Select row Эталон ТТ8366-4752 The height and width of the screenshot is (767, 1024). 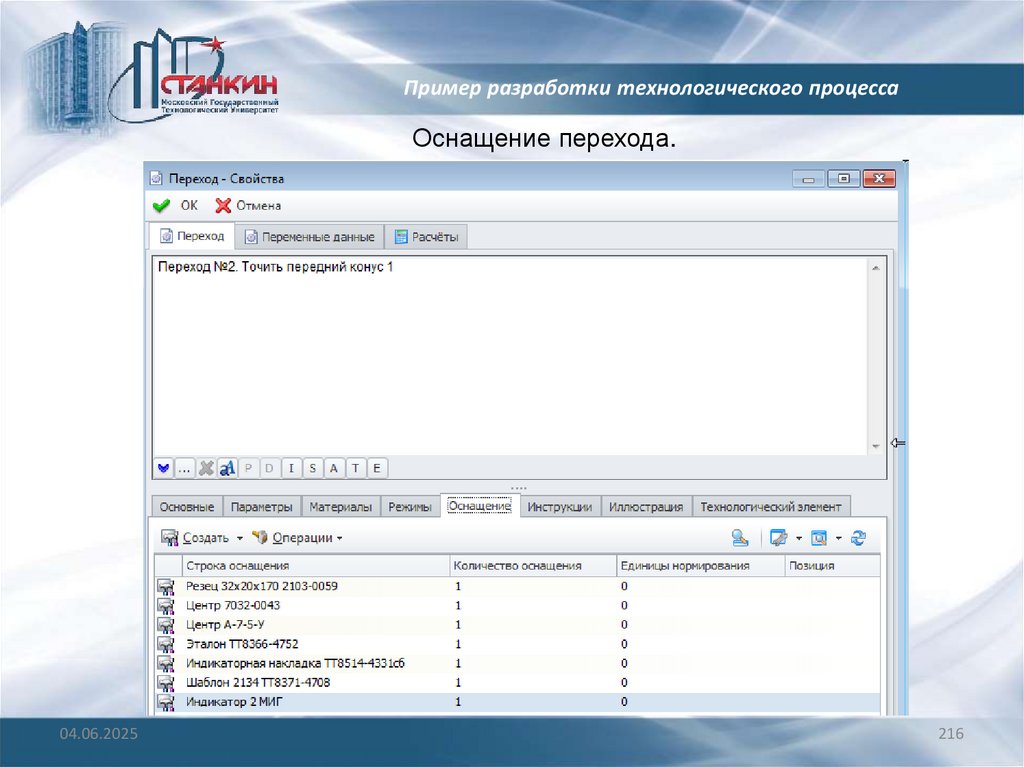518,644
